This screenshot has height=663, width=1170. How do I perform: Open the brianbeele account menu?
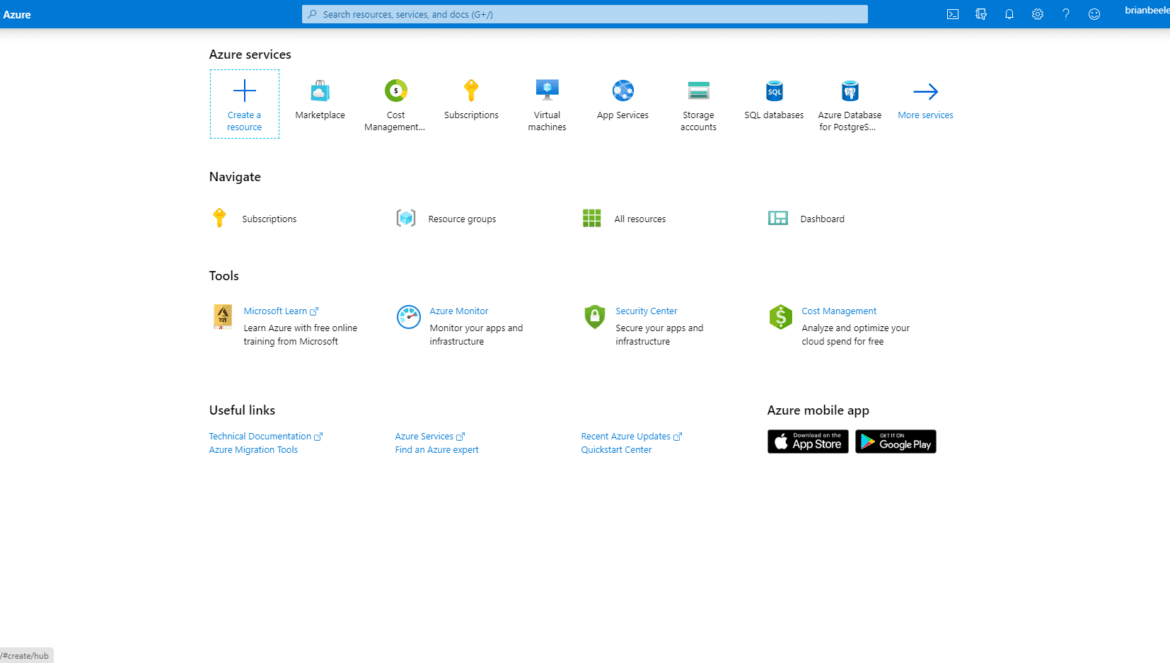(1147, 10)
